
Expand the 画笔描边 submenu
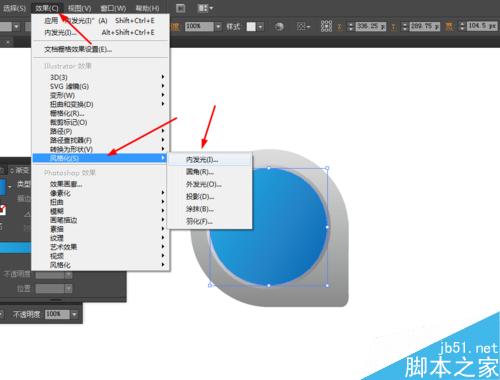coord(100,220)
